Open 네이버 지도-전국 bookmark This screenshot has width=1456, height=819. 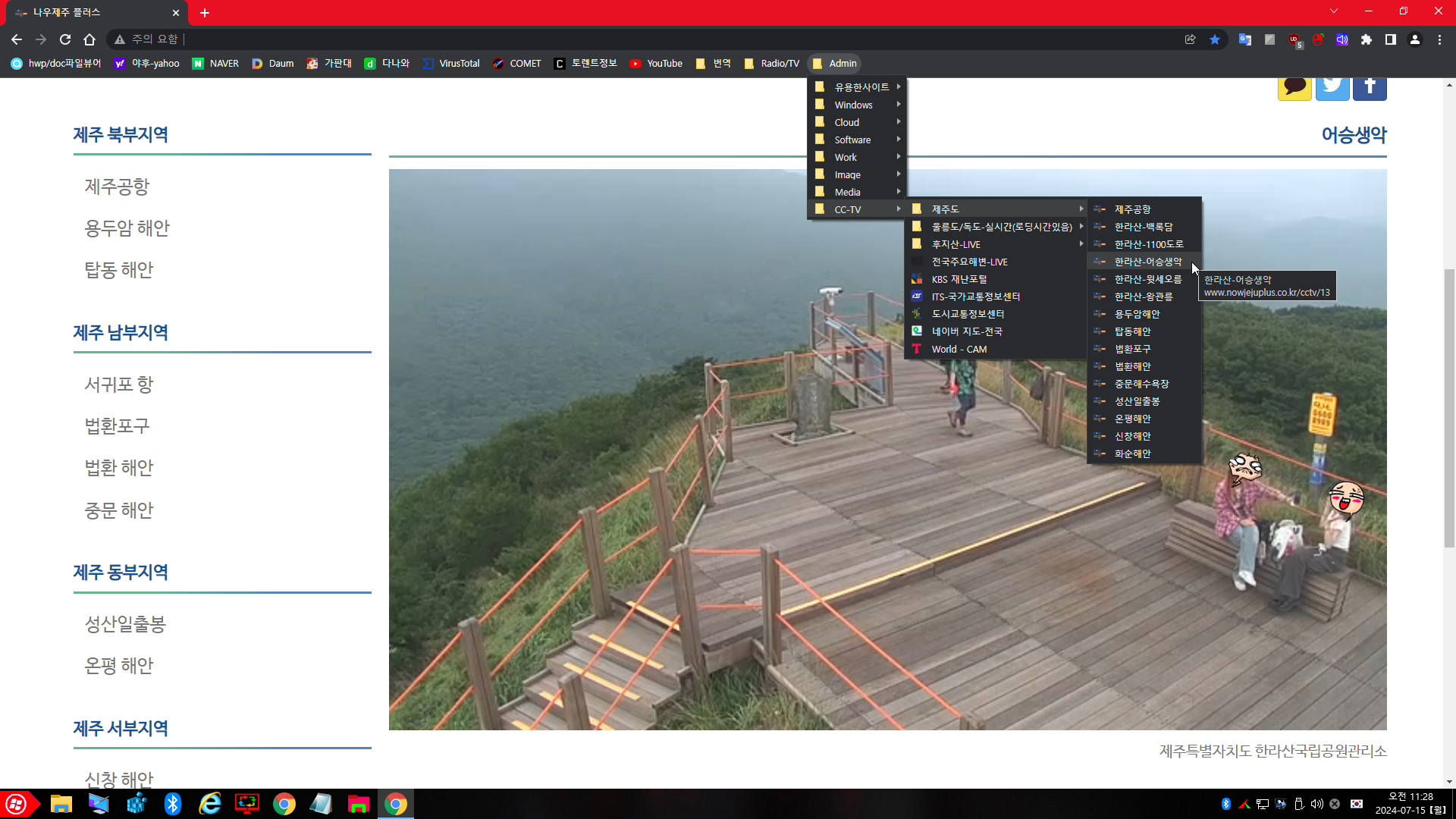[996, 331]
